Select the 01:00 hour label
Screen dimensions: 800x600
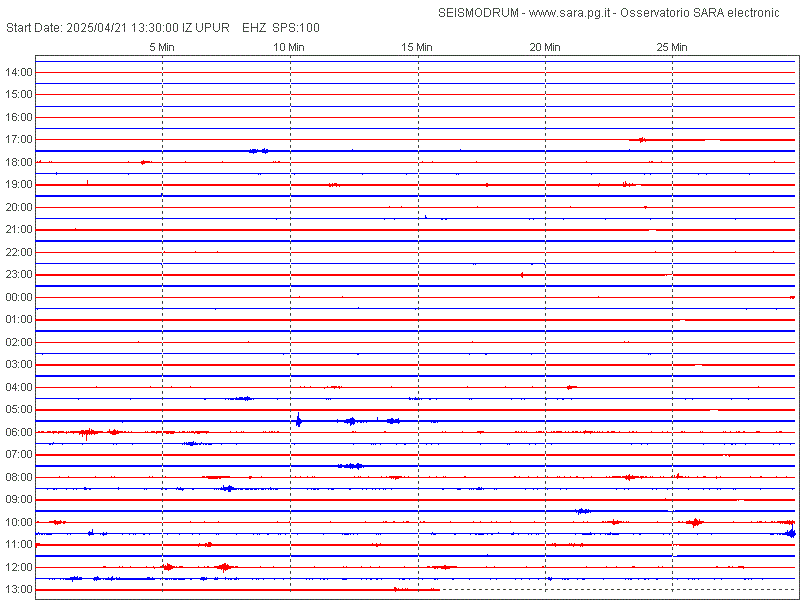pos(19,320)
